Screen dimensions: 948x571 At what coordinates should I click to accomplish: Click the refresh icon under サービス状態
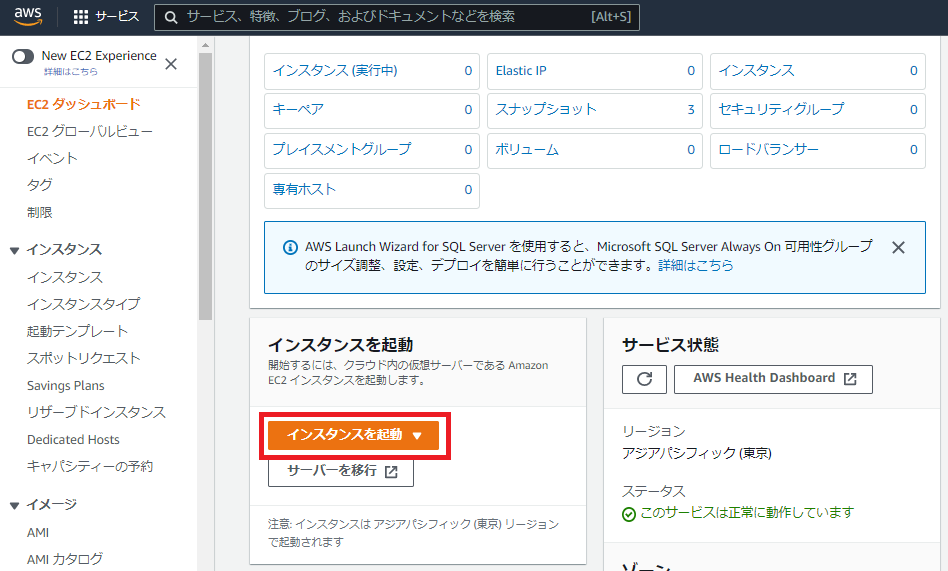tap(644, 379)
